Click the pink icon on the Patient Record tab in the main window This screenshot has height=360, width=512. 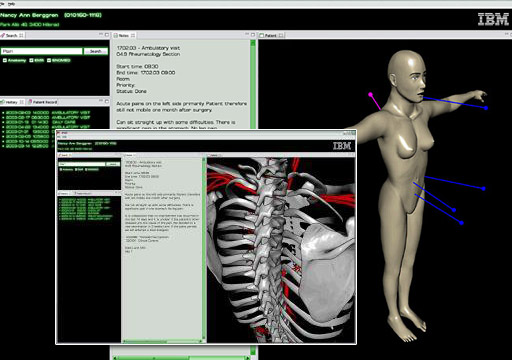tap(30, 102)
